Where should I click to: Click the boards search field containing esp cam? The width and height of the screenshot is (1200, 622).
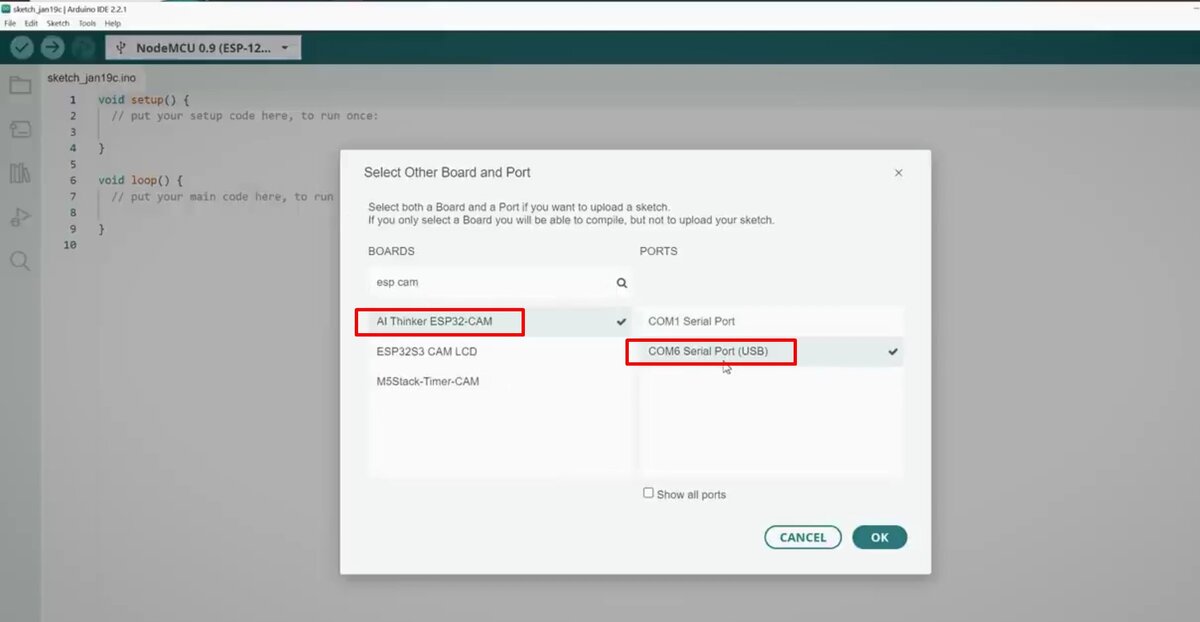point(500,283)
